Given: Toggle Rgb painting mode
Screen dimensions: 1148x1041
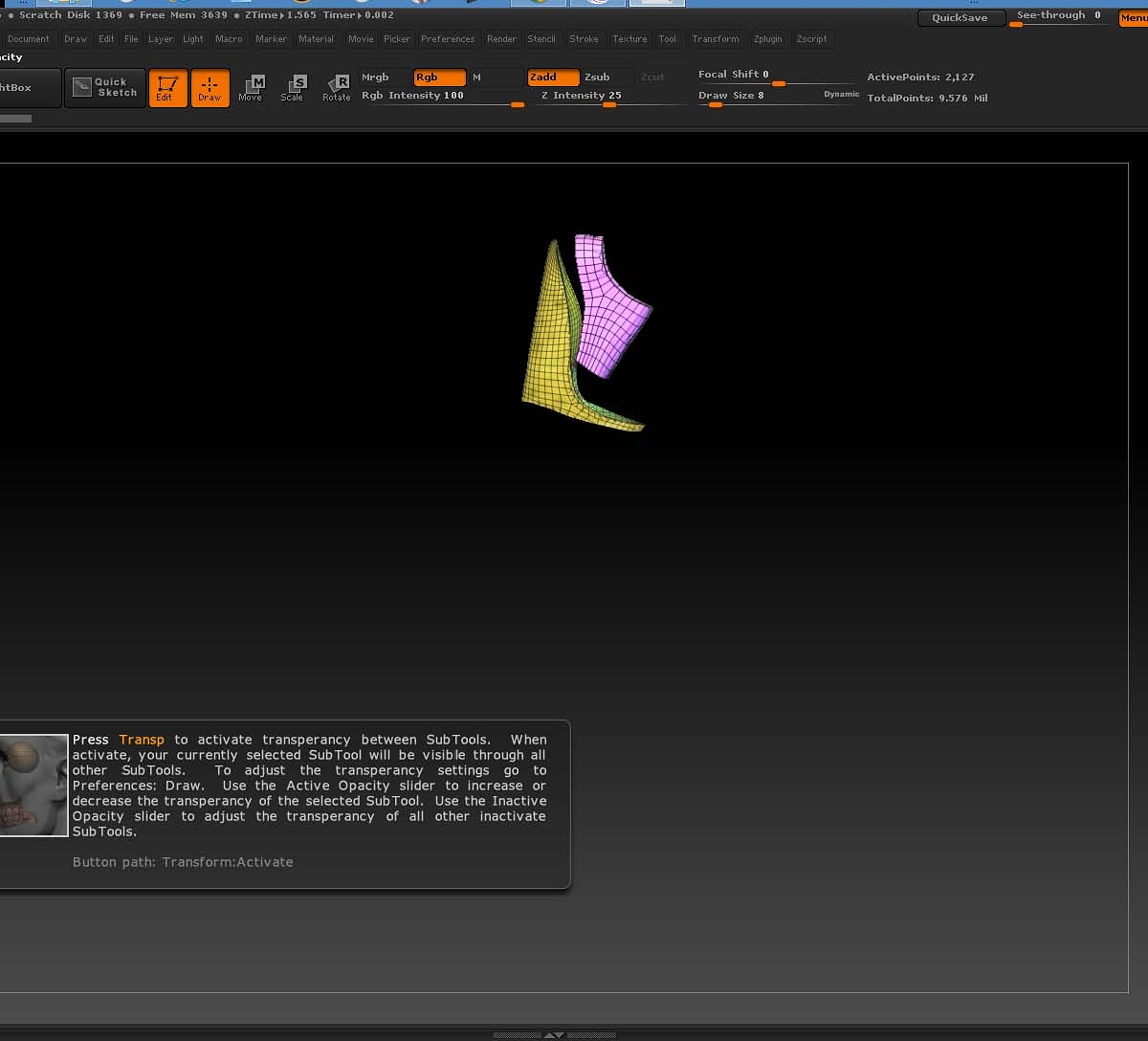Looking at the screenshot, I should (x=440, y=78).
